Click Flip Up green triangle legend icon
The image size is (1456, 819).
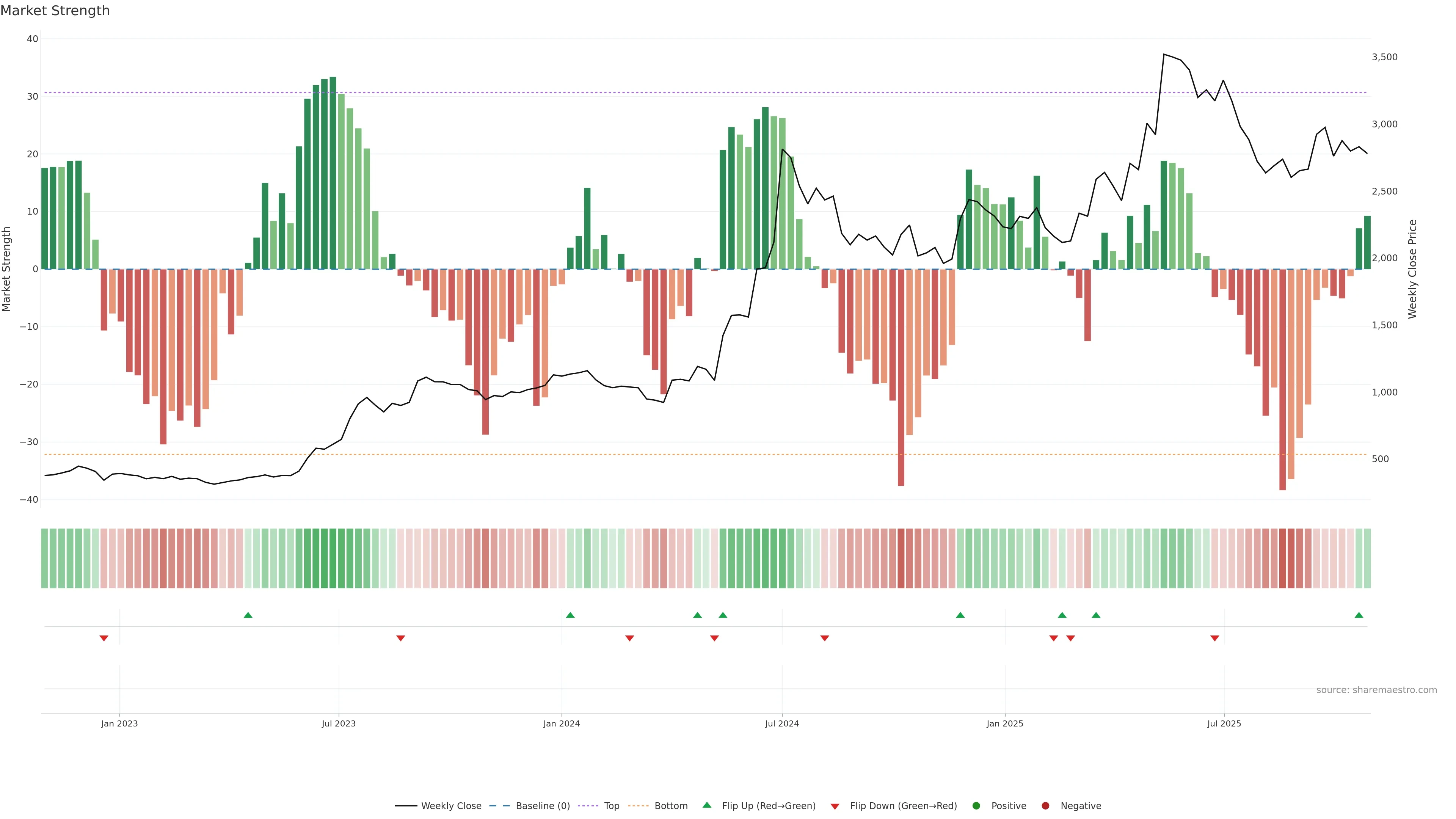point(706,805)
